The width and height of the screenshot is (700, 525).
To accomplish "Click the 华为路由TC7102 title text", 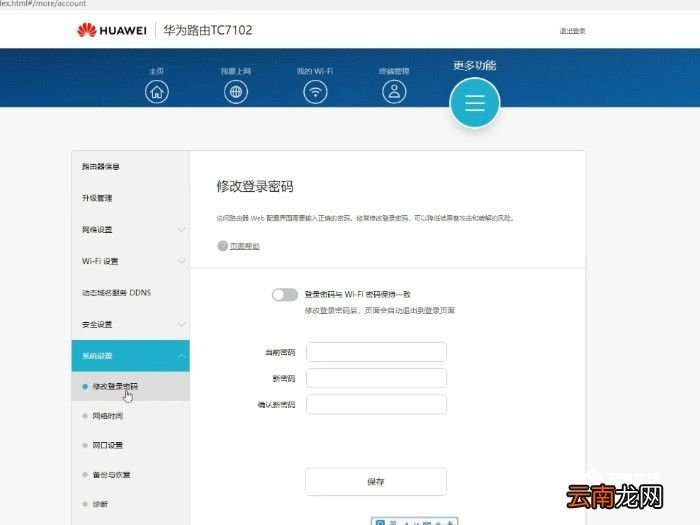I will coord(208,30).
